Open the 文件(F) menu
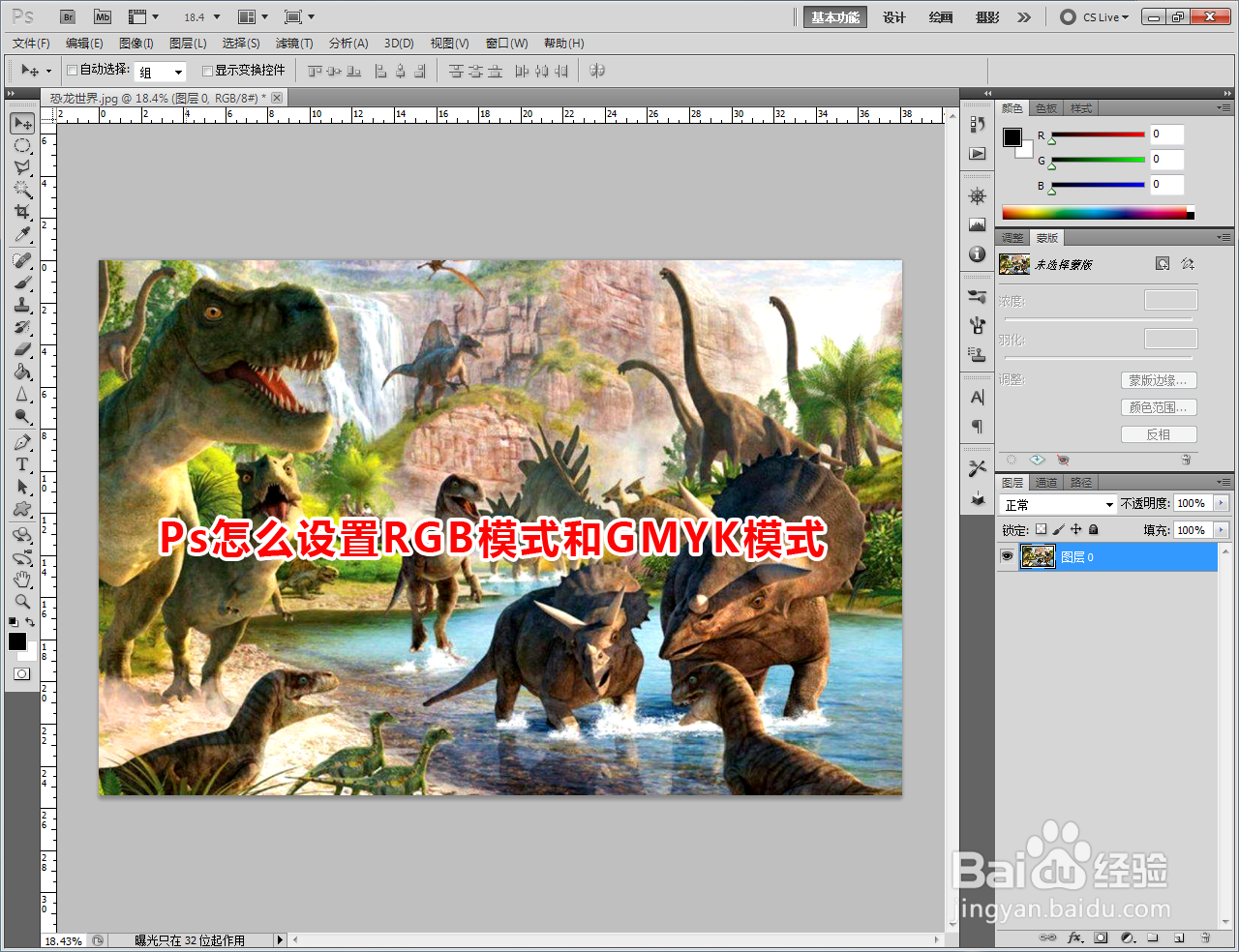The image size is (1239, 952). coord(31,44)
